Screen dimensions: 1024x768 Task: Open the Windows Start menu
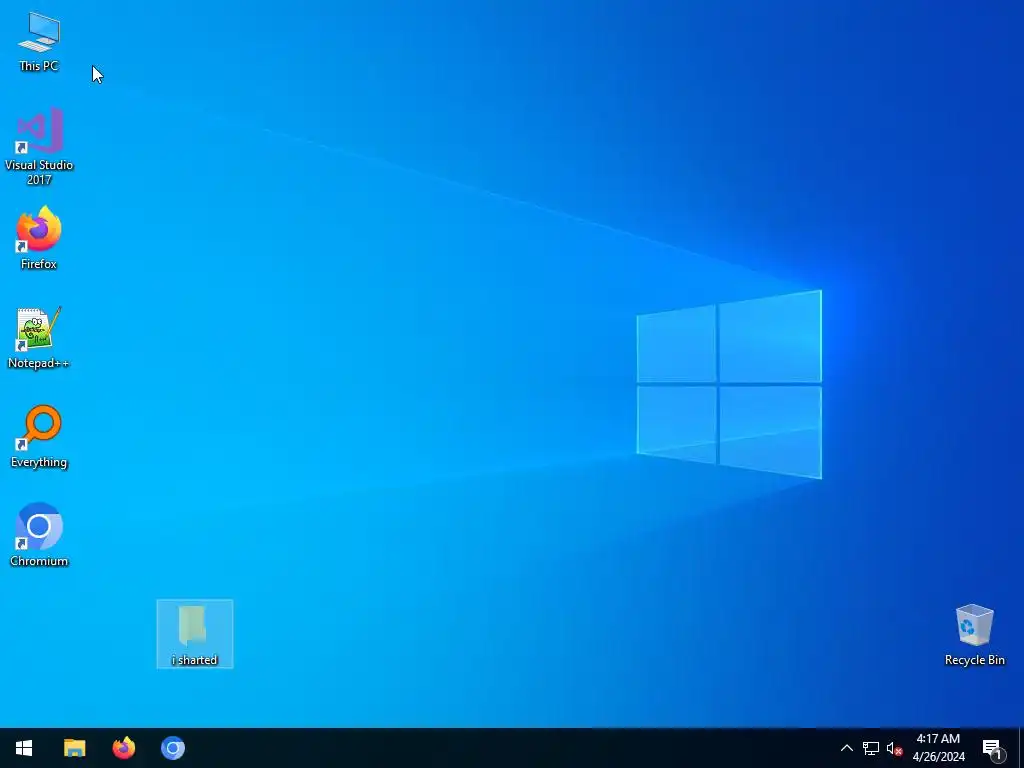pyautogui.click(x=24, y=748)
